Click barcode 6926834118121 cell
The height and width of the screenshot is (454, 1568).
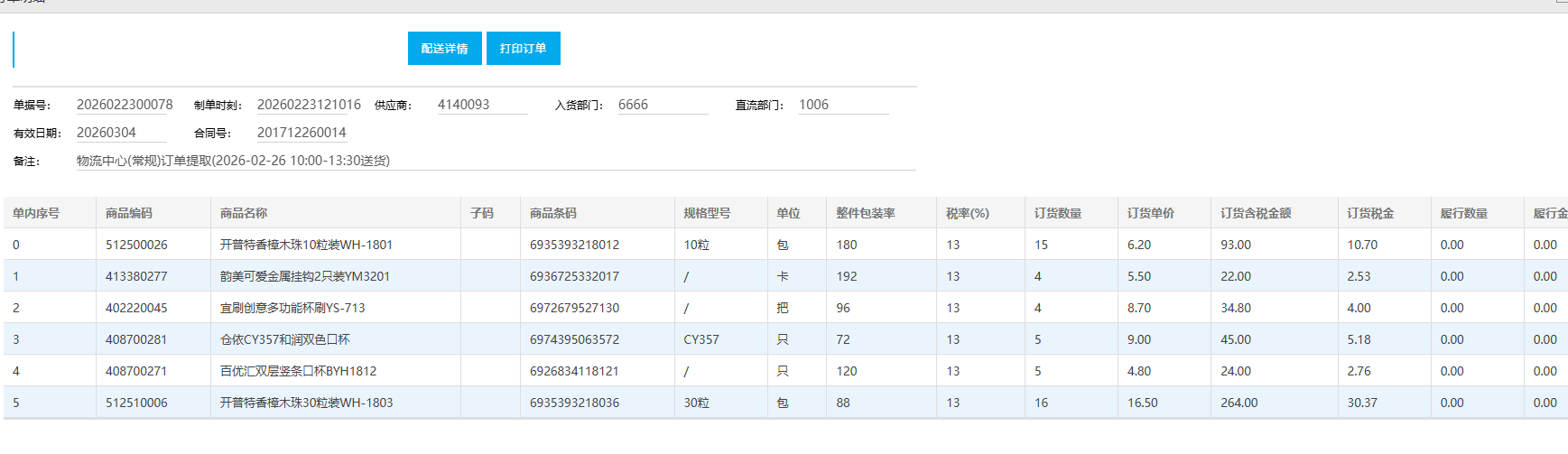pyautogui.click(x=574, y=371)
